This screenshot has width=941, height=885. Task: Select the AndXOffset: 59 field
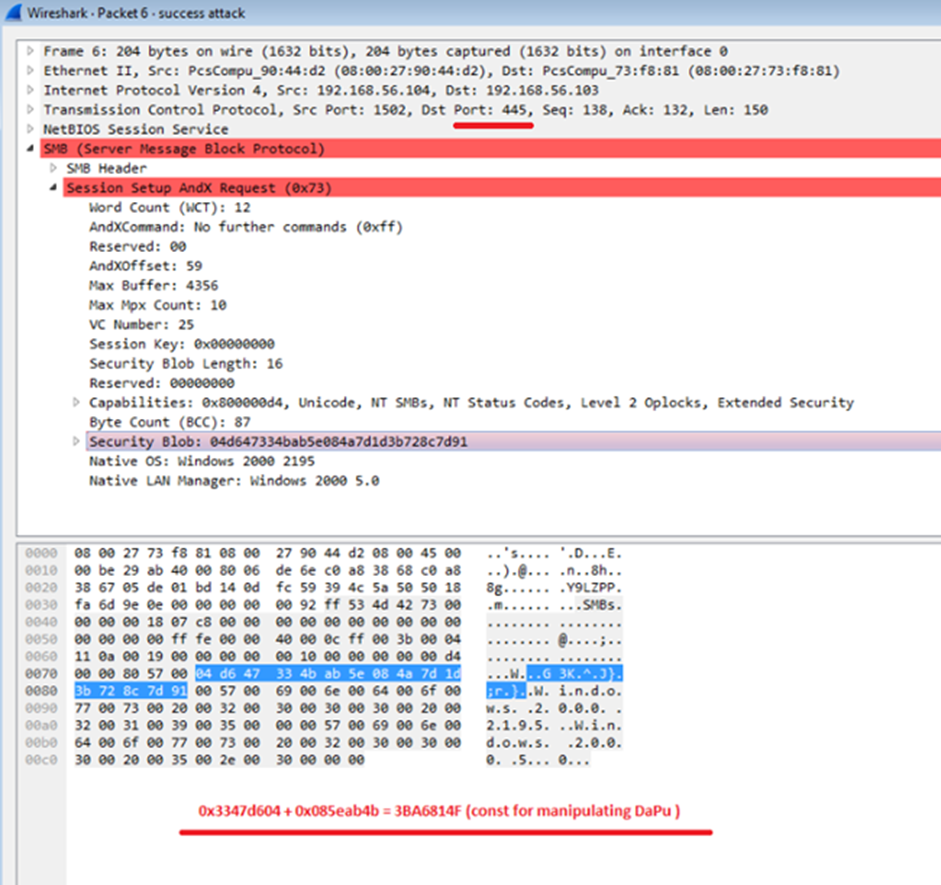point(145,266)
